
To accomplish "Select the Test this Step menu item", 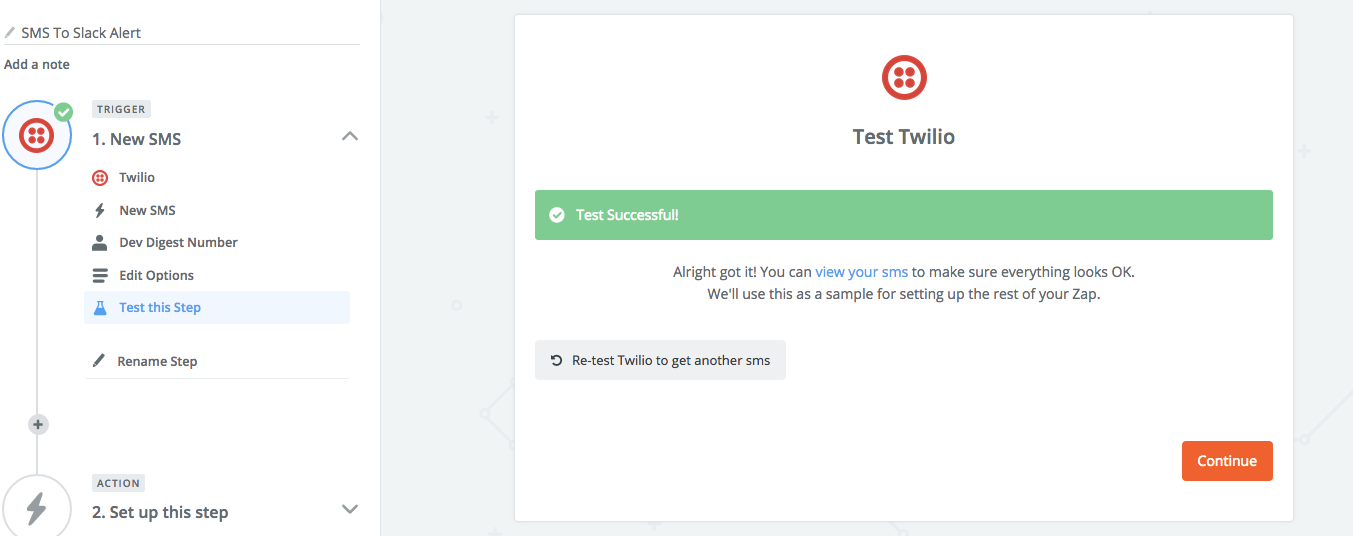I will [217, 308].
